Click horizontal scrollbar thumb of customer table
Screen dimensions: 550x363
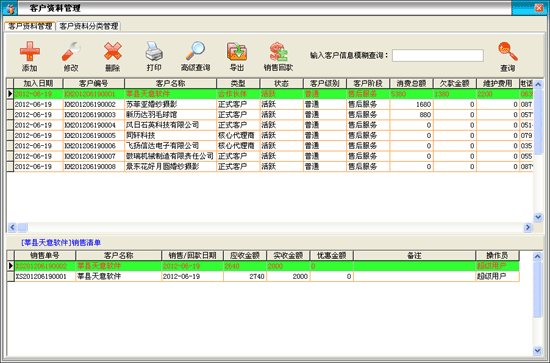[22, 228]
